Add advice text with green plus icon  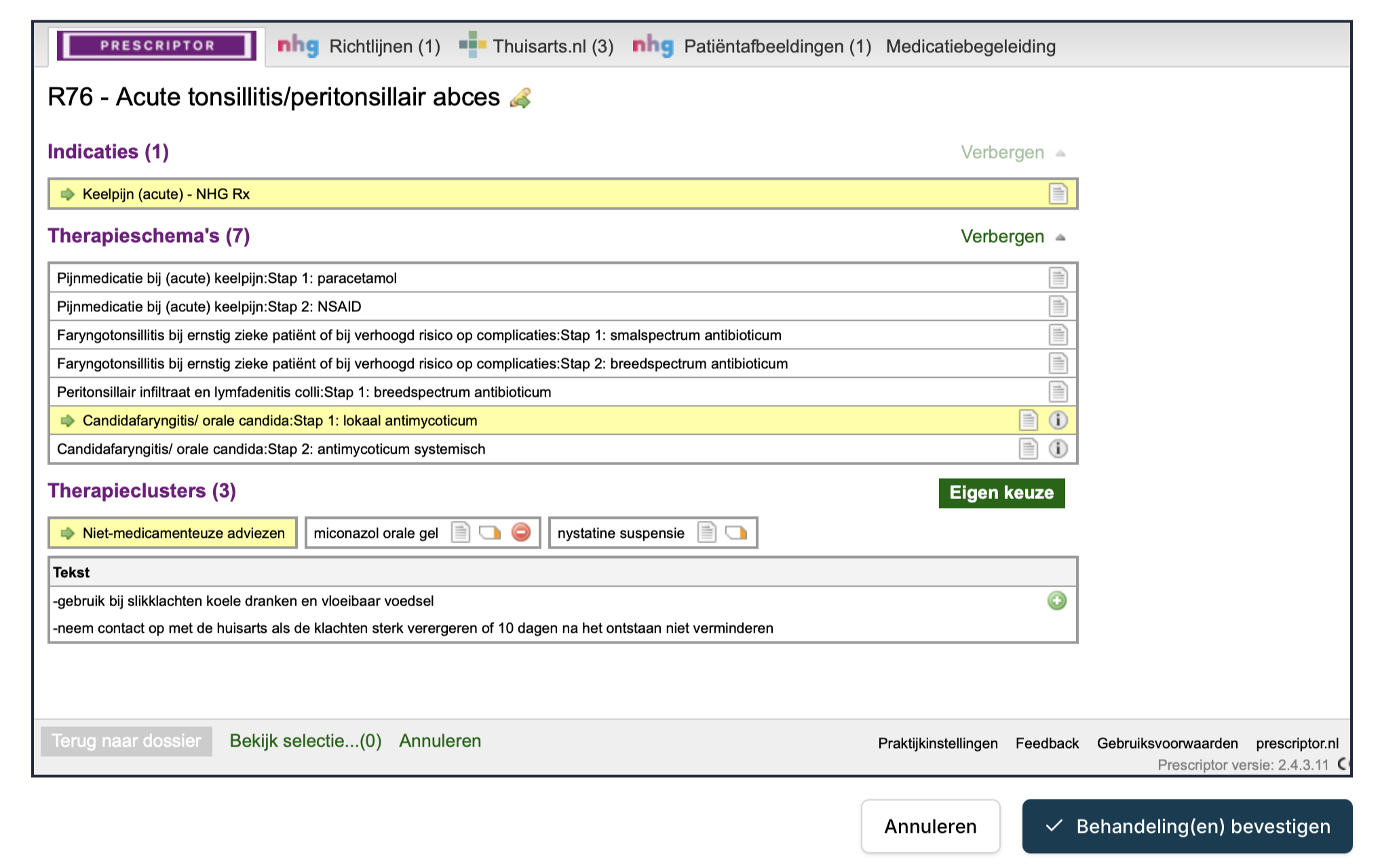pyautogui.click(x=1056, y=601)
